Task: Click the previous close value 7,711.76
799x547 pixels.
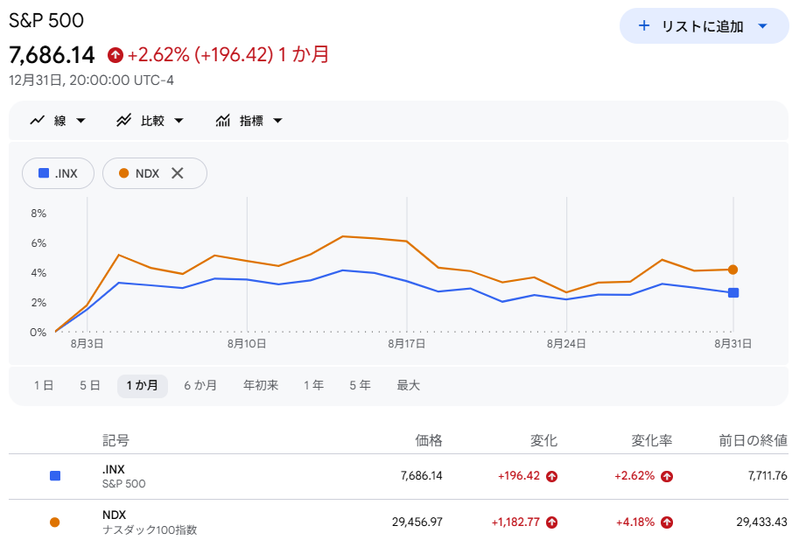Action: 767,476
